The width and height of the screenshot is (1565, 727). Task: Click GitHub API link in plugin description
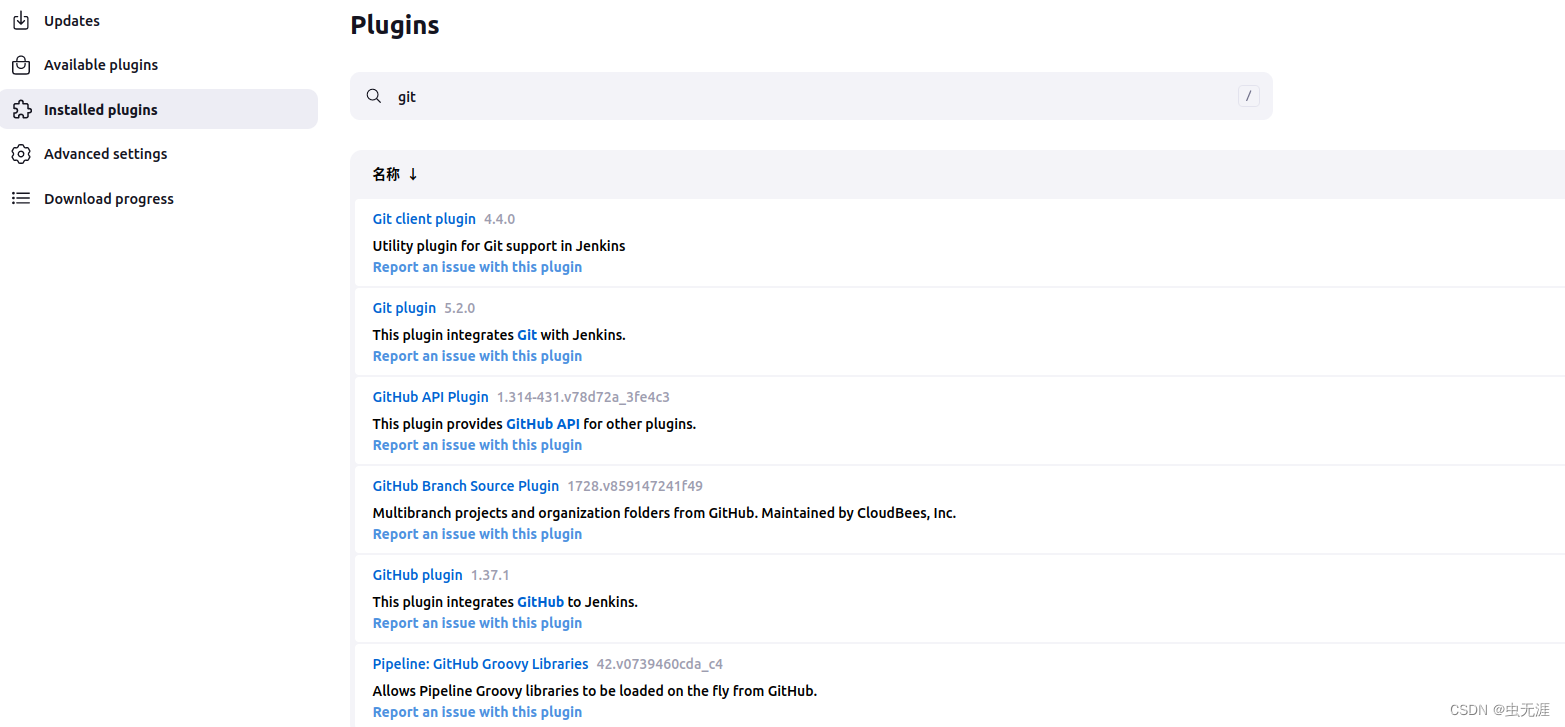[x=543, y=424]
